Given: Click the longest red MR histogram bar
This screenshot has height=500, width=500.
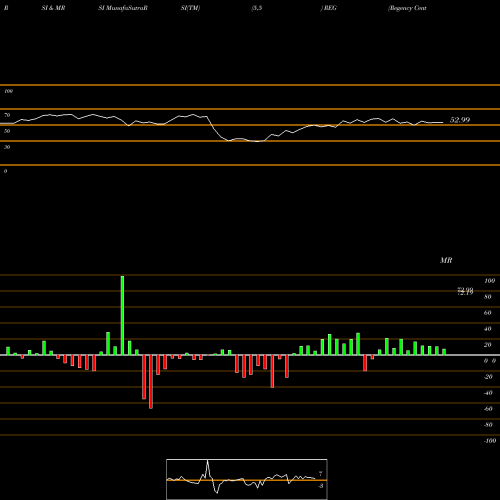Looking at the screenshot, I should click(151, 382).
